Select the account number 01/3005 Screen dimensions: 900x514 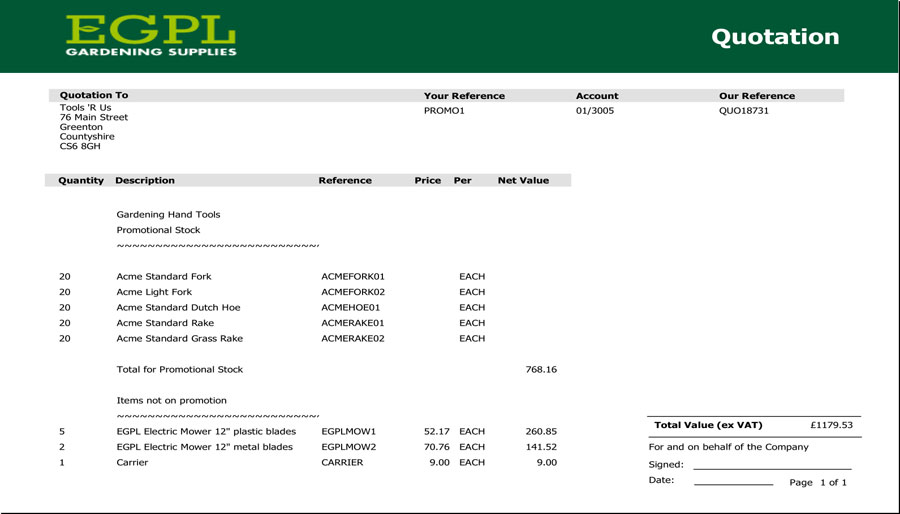(x=595, y=111)
